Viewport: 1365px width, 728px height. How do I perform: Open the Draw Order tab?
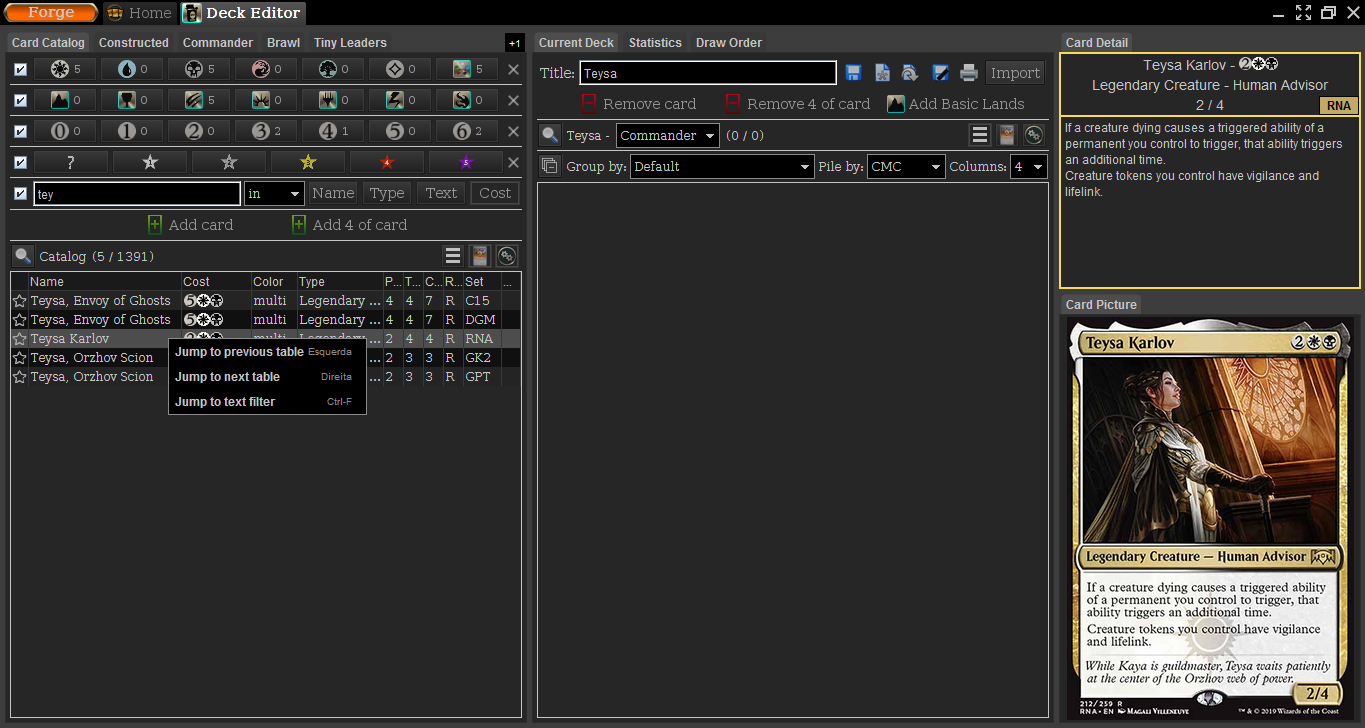[729, 43]
